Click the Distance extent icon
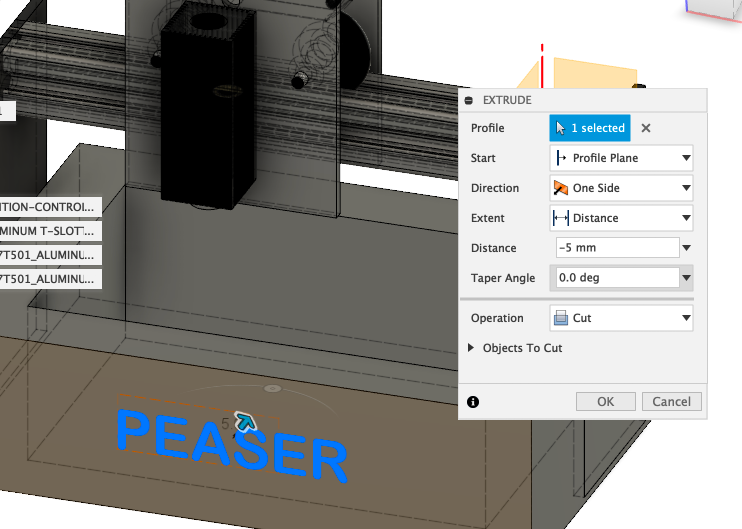This screenshot has height=529, width=742. (x=561, y=218)
